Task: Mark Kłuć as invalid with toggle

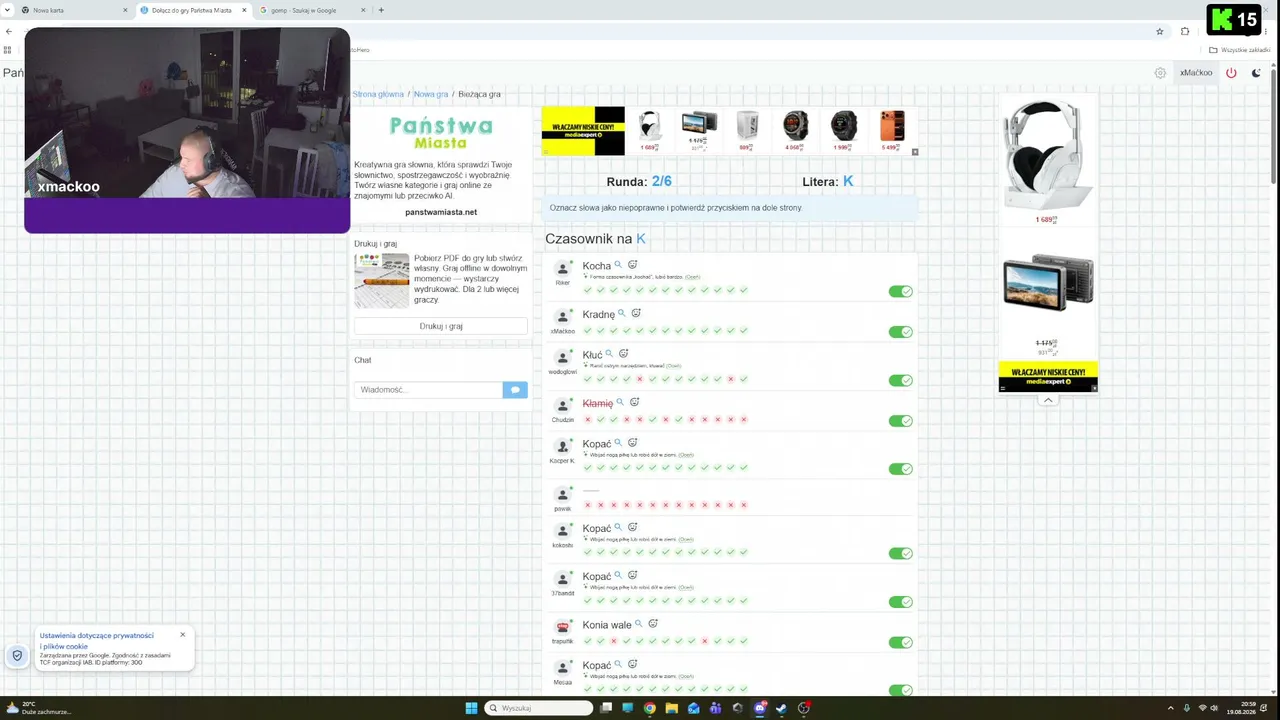Action: pyautogui.click(x=901, y=381)
